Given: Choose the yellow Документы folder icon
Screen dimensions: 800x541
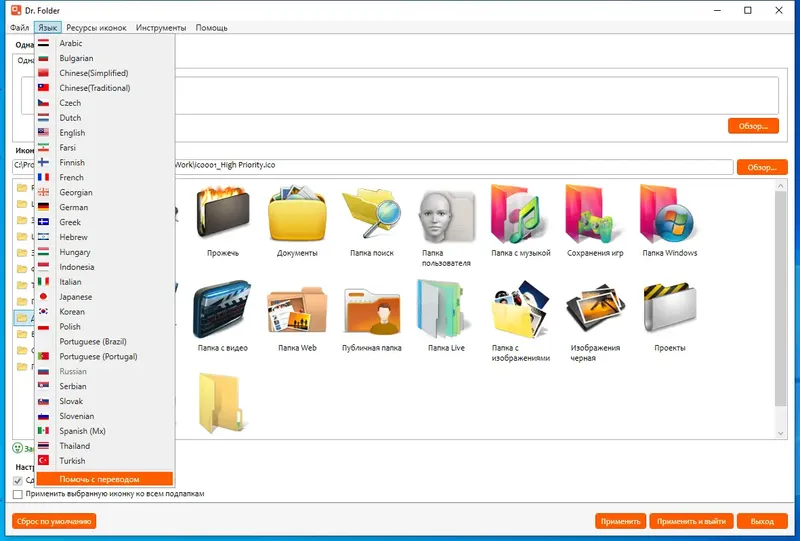Looking at the screenshot, I should [297, 213].
